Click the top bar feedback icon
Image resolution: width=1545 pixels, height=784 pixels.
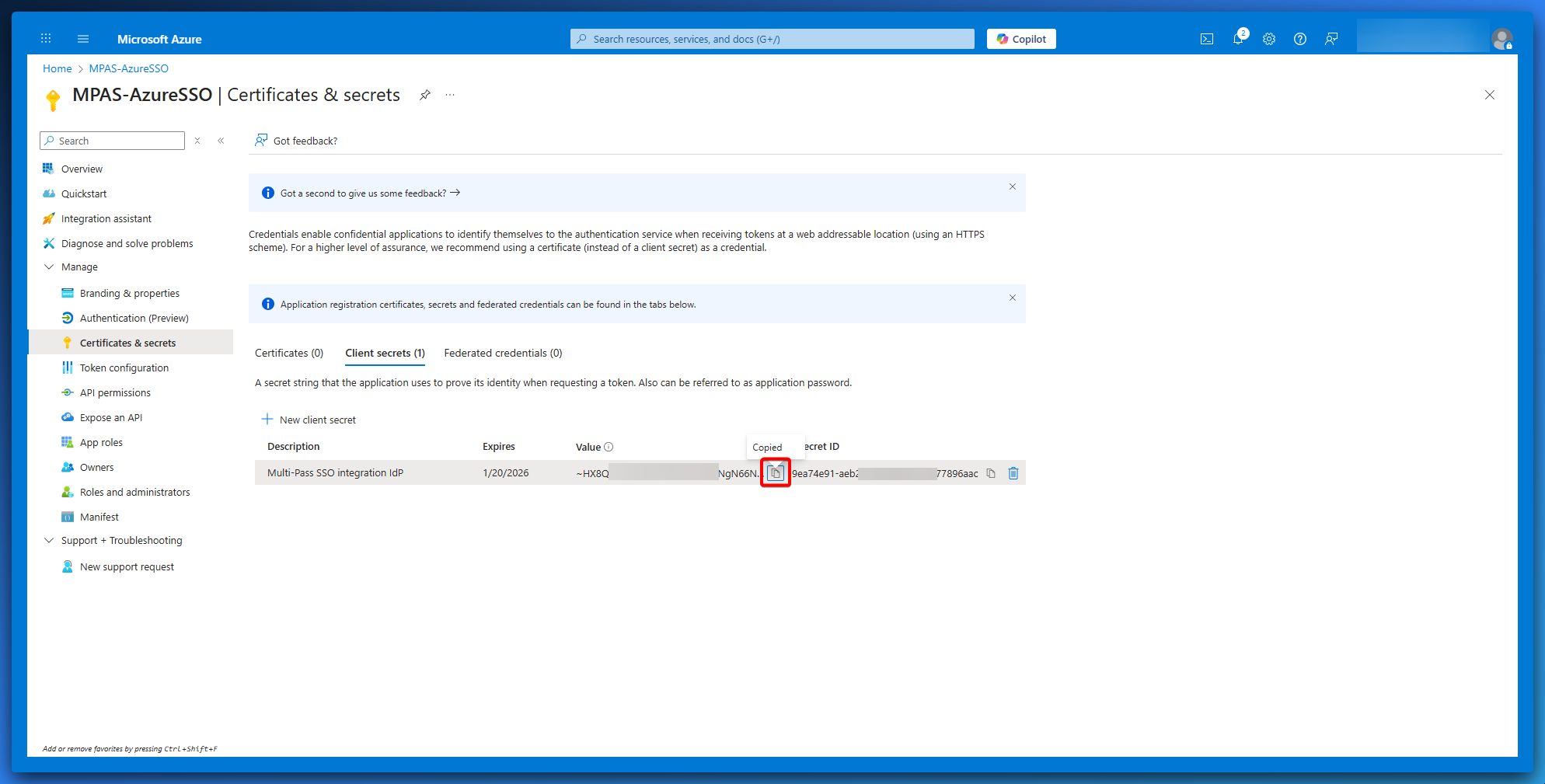click(1331, 39)
